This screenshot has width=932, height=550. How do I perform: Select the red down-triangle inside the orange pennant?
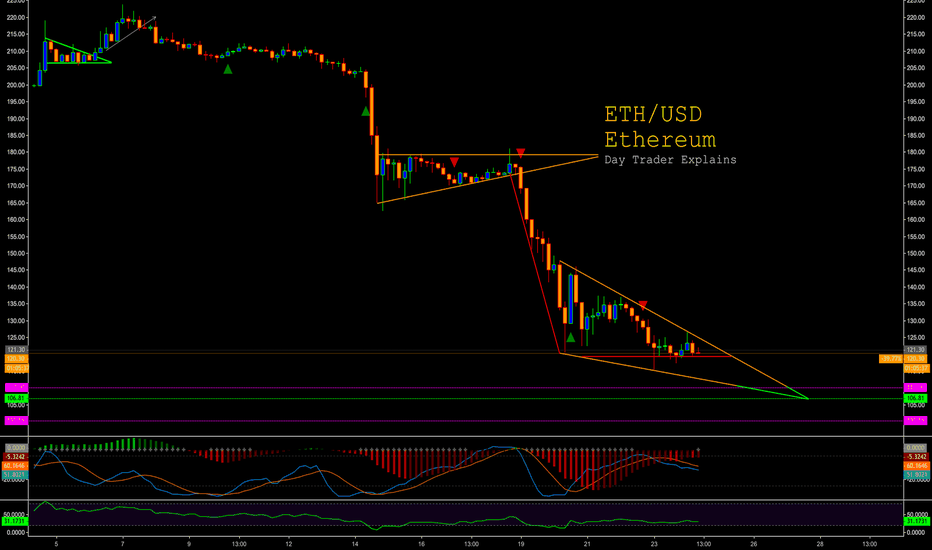pyautogui.click(x=454, y=162)
